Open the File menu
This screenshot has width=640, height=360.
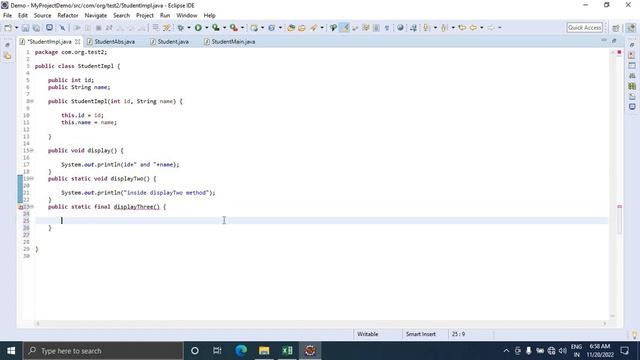pos(7,16)
